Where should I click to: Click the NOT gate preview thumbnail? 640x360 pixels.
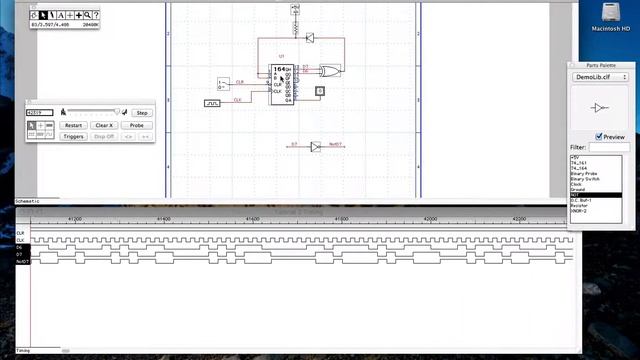(599, 108)
